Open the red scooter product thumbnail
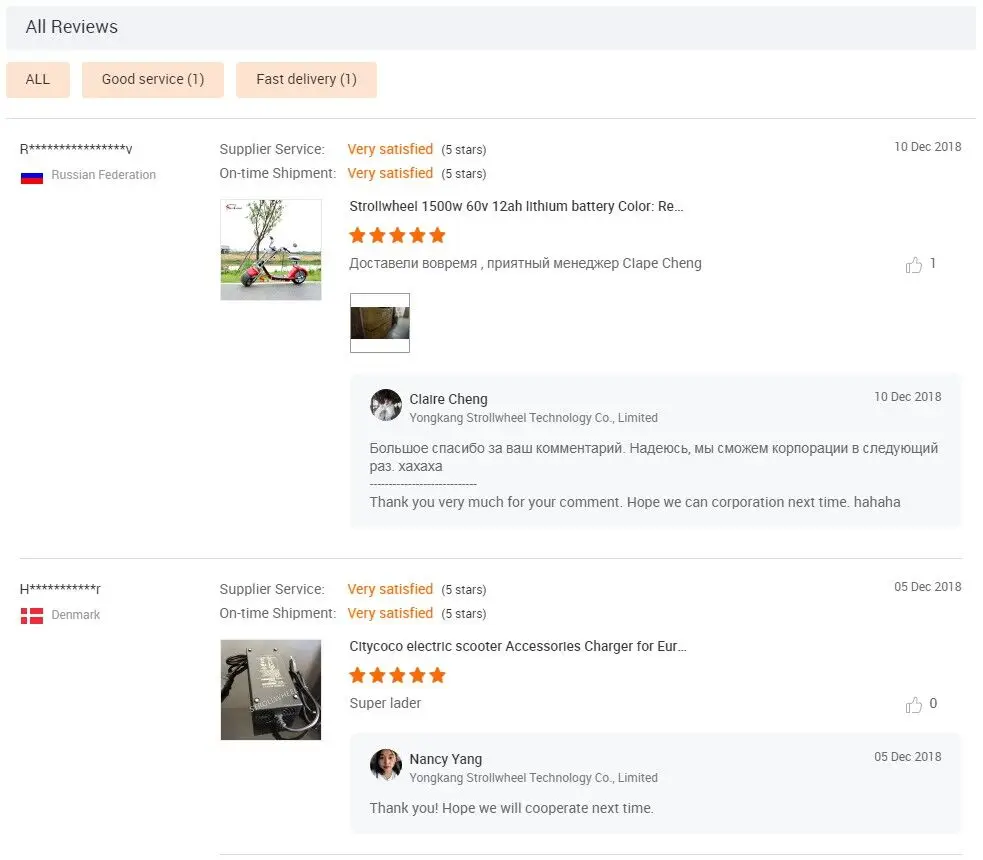 pos(271,250)
